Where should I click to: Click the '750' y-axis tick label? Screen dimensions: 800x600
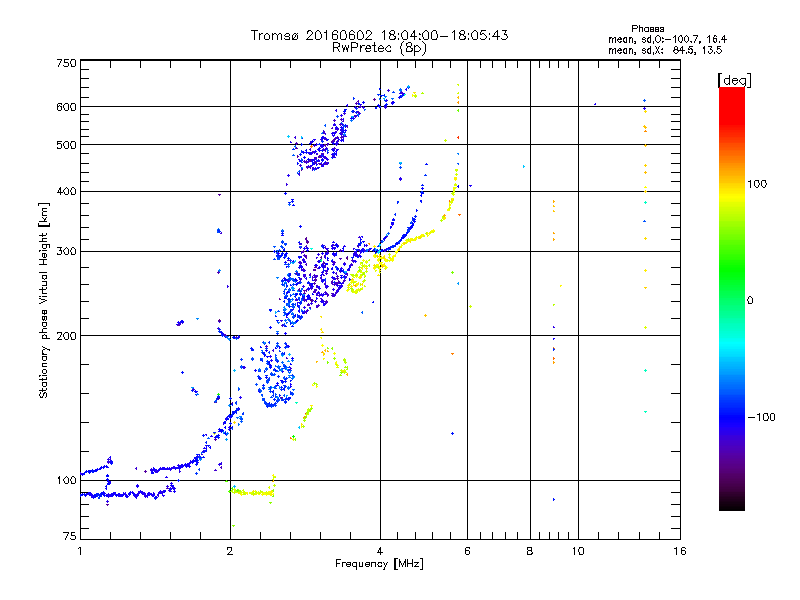click(x=66, y=63)
